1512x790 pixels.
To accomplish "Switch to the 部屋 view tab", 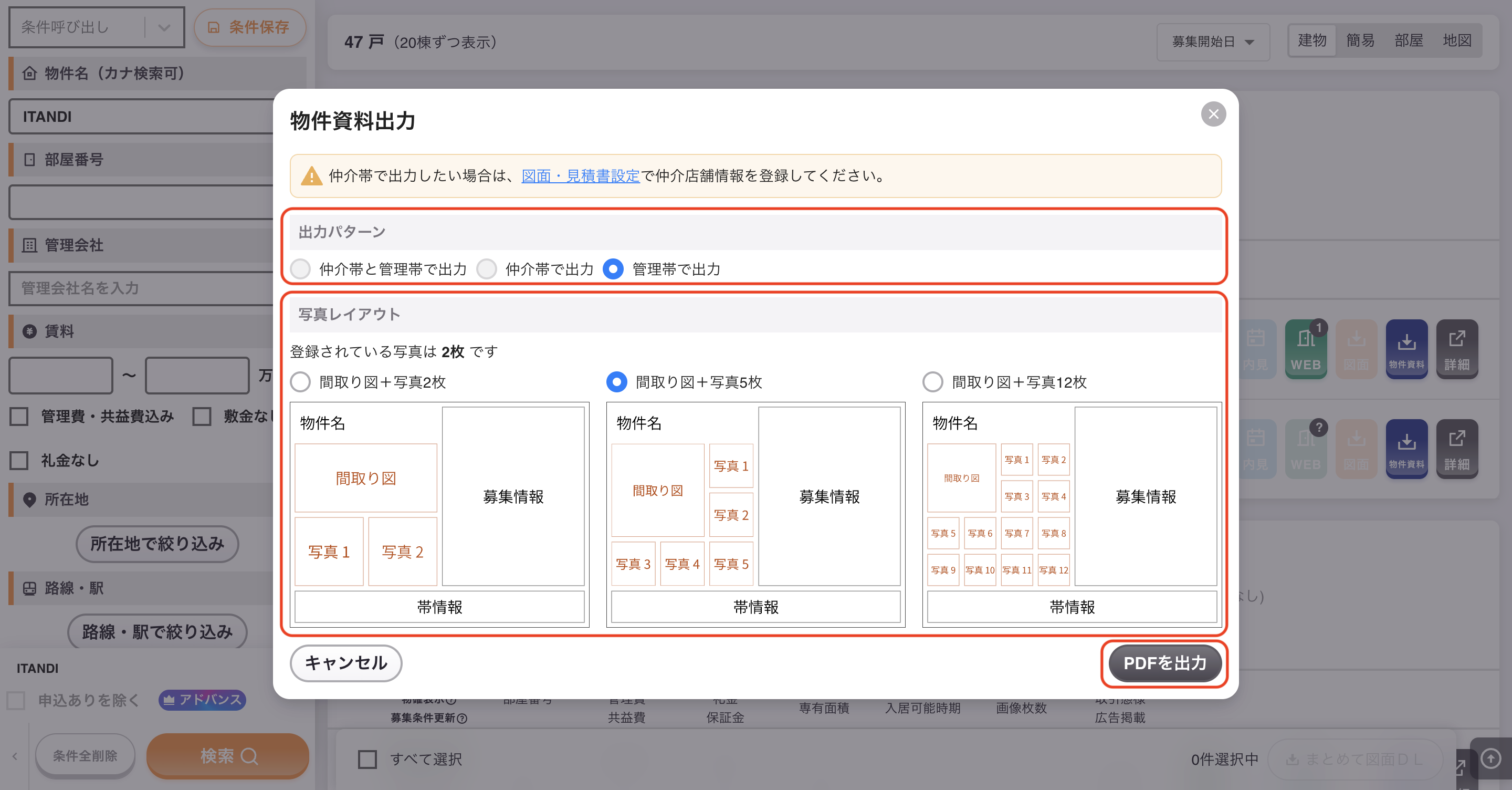I will click(1409, 40).
